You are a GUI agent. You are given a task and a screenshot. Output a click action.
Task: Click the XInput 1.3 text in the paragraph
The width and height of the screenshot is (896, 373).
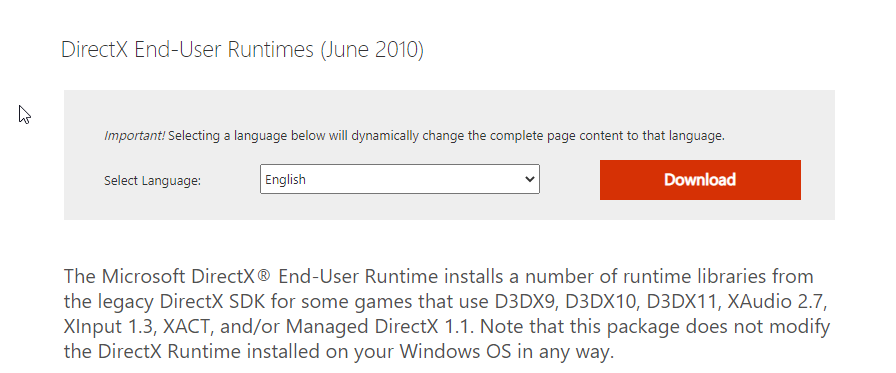coord(109,326)
